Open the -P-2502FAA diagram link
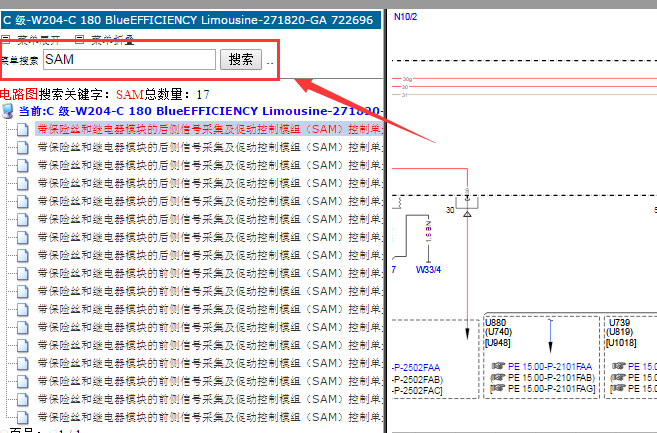This screenshot has height=433, width=657. point(416,368)
